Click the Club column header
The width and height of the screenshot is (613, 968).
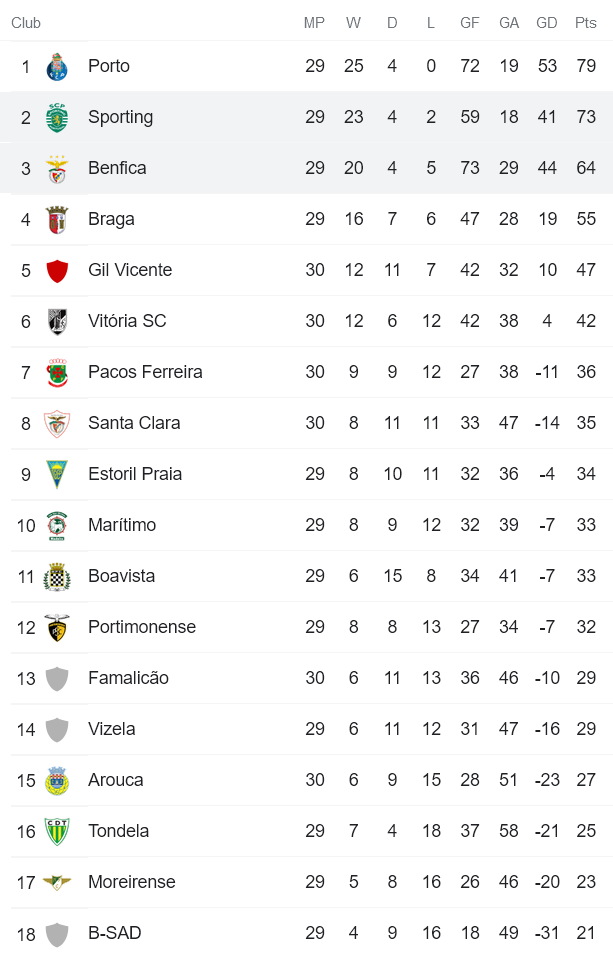(x=26, y=23)
